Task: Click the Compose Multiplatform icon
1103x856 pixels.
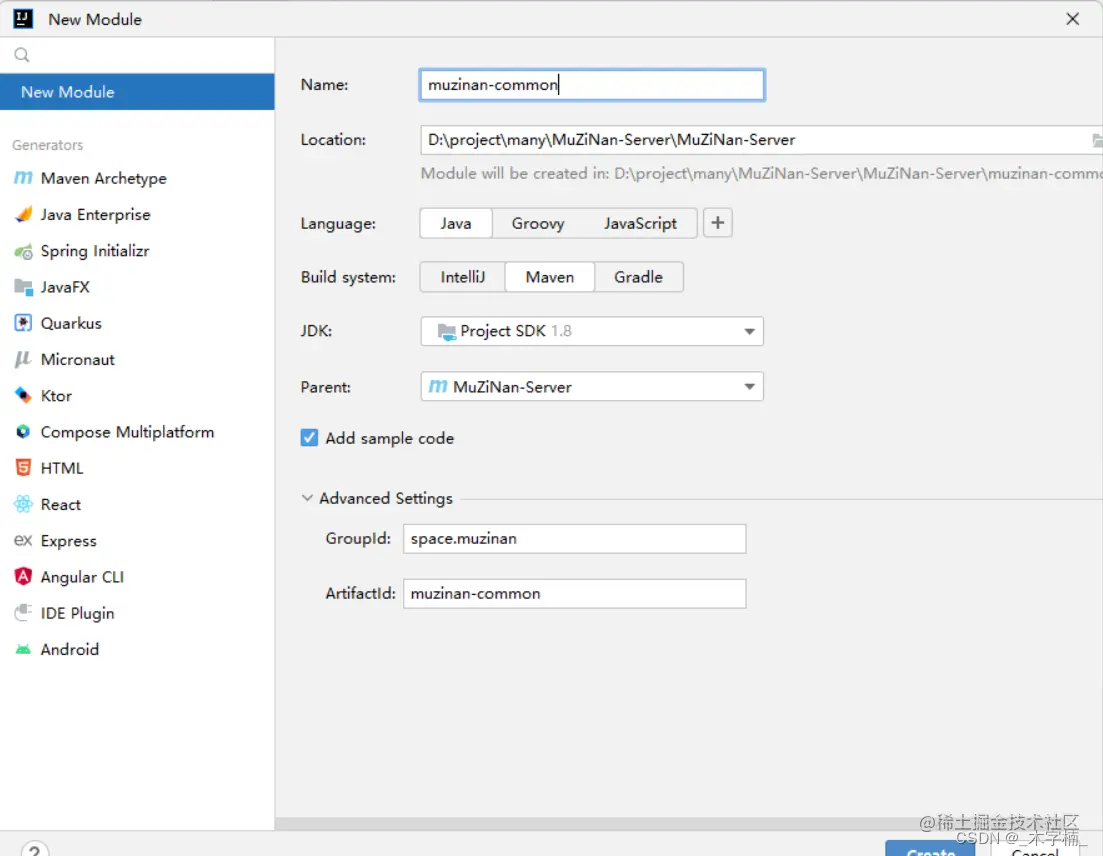Action: 23,431
